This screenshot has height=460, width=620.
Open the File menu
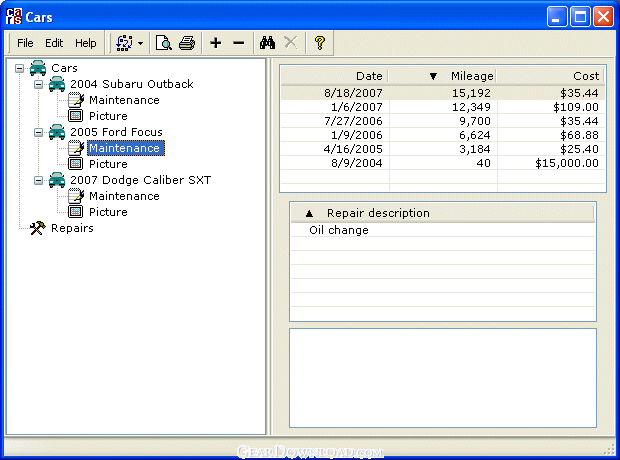coord(25,43)
